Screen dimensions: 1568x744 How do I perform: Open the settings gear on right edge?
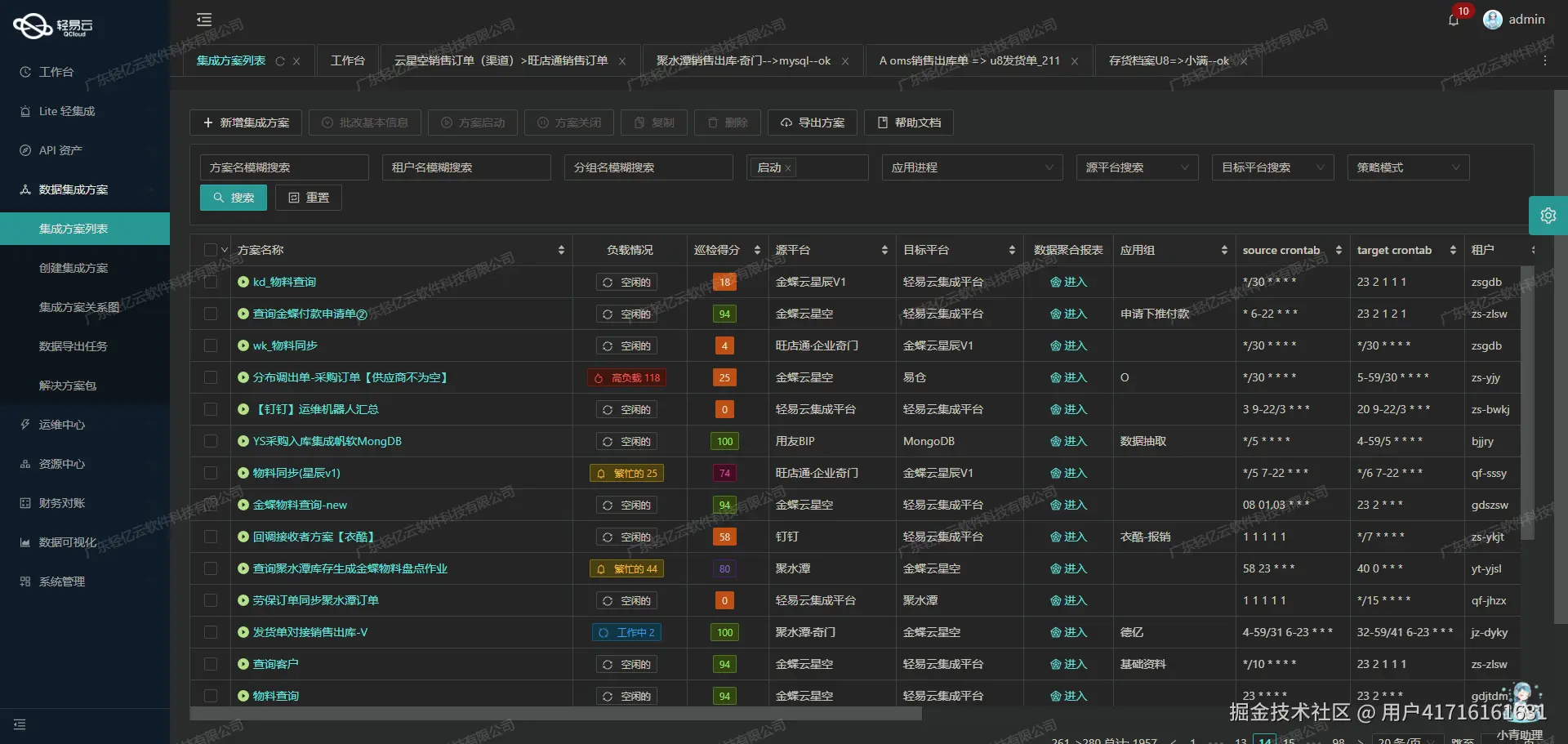click(1548, 215)
